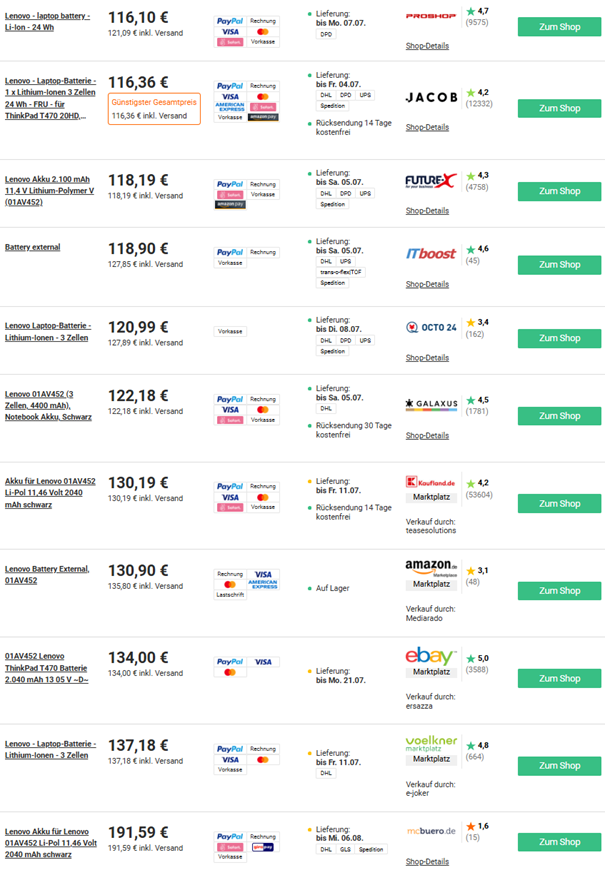The height and width of the screenshot is (875, 605).
Task: Click the amazon marketplace logo
Action: pyautogui.click(x=431, y=567)
